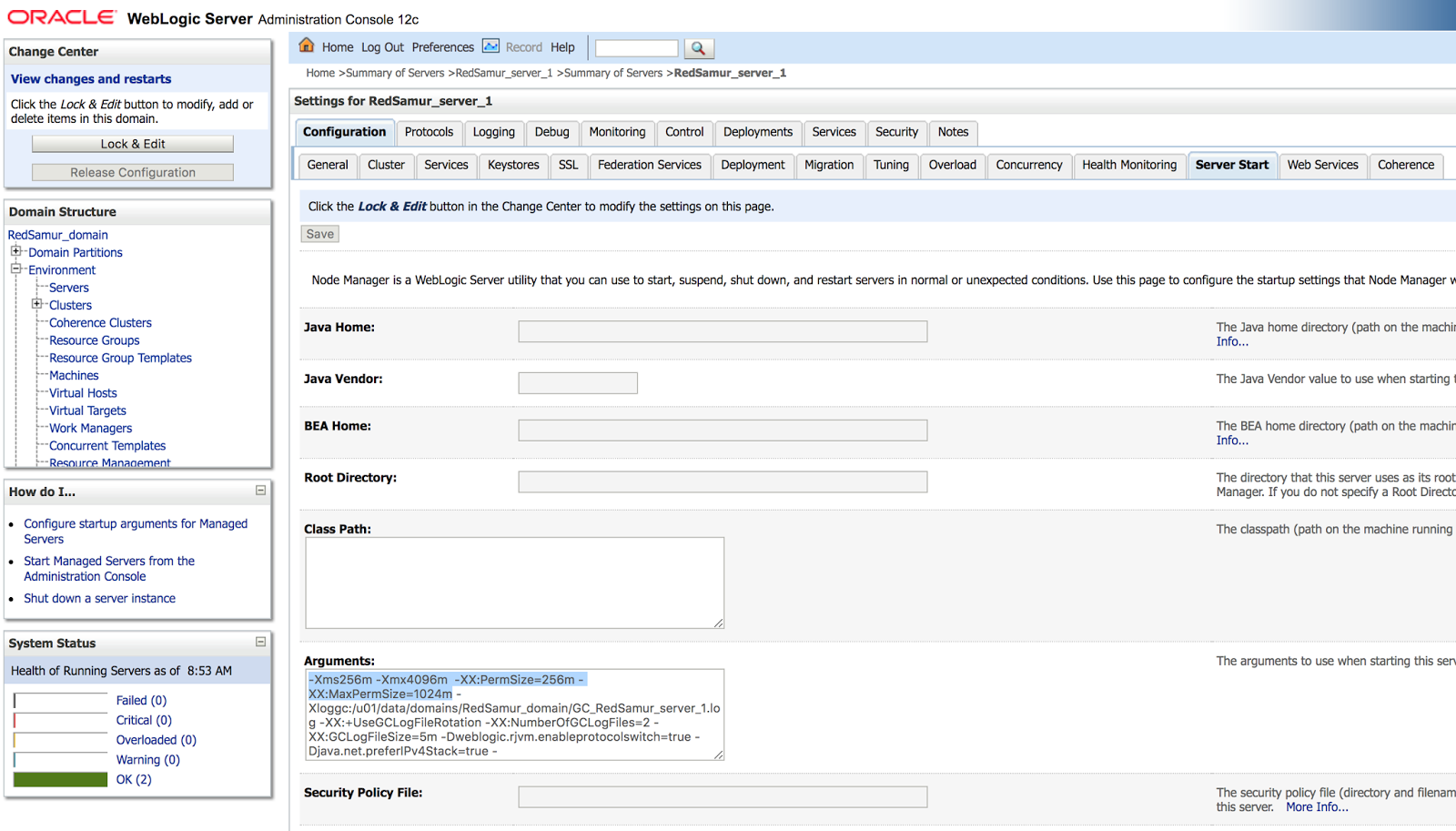This screenshot has height=831, width=1456.
Task: Click the Log Out link
Action: (x=382, y=47)
